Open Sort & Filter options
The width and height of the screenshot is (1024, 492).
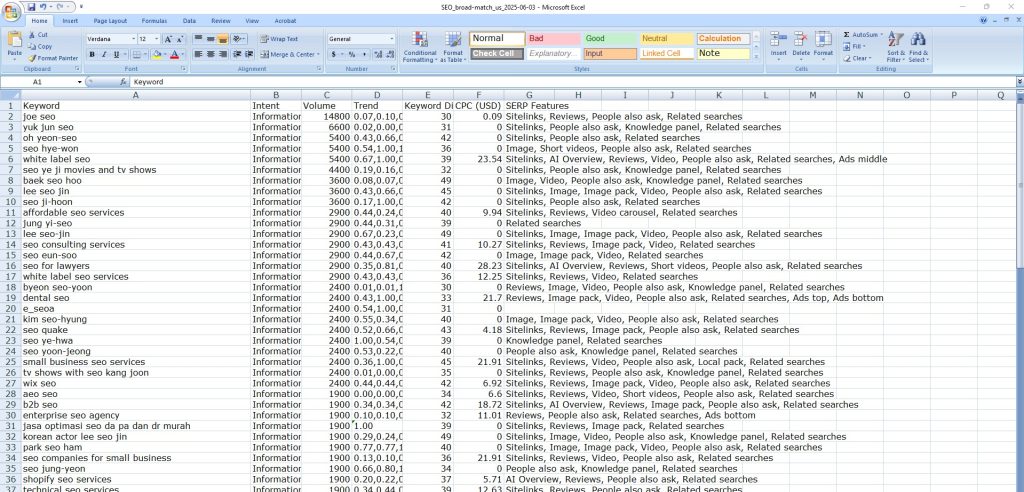[895, 46]
